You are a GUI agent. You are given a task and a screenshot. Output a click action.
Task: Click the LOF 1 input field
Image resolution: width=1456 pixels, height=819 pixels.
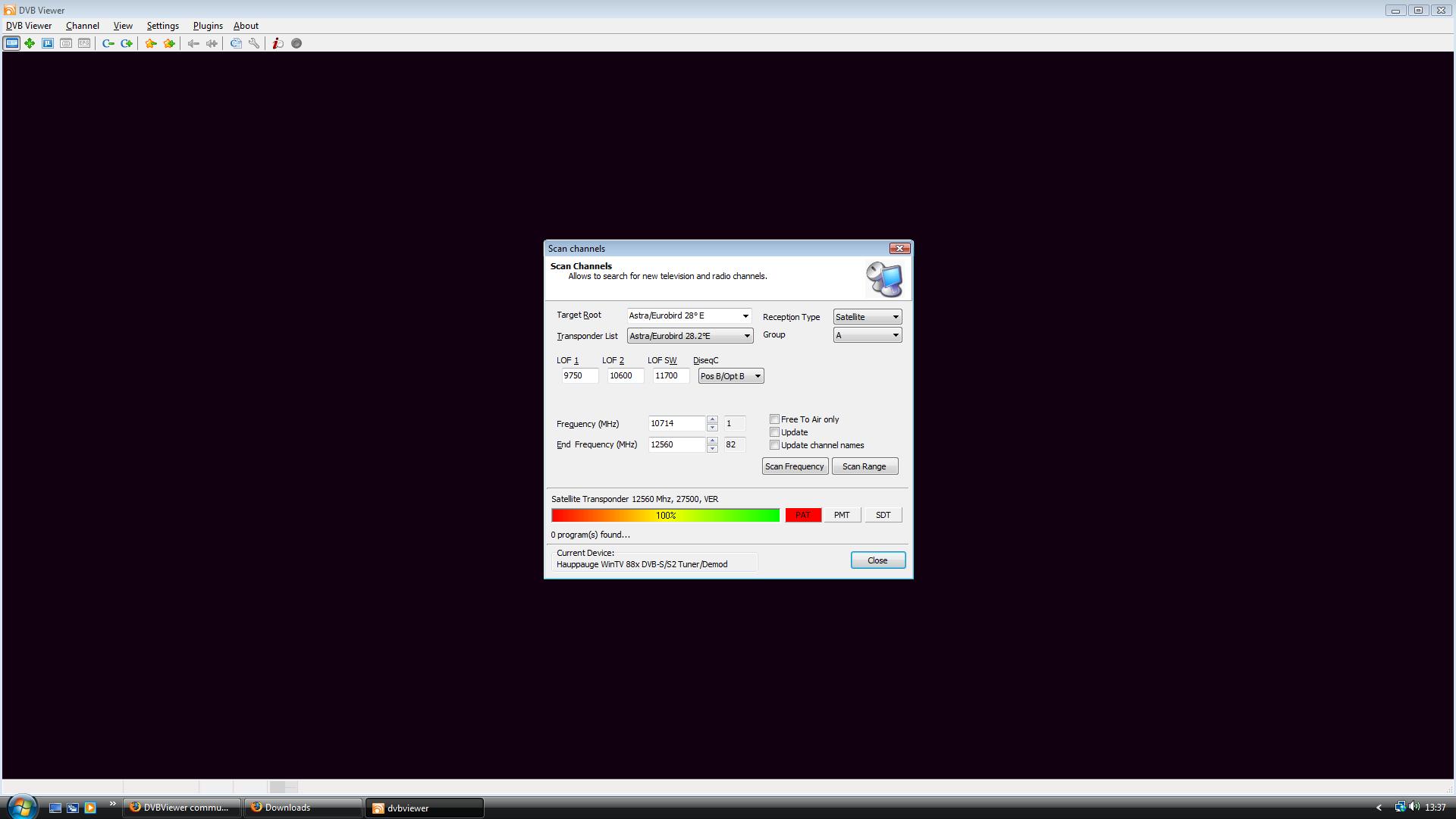[579, 376]
